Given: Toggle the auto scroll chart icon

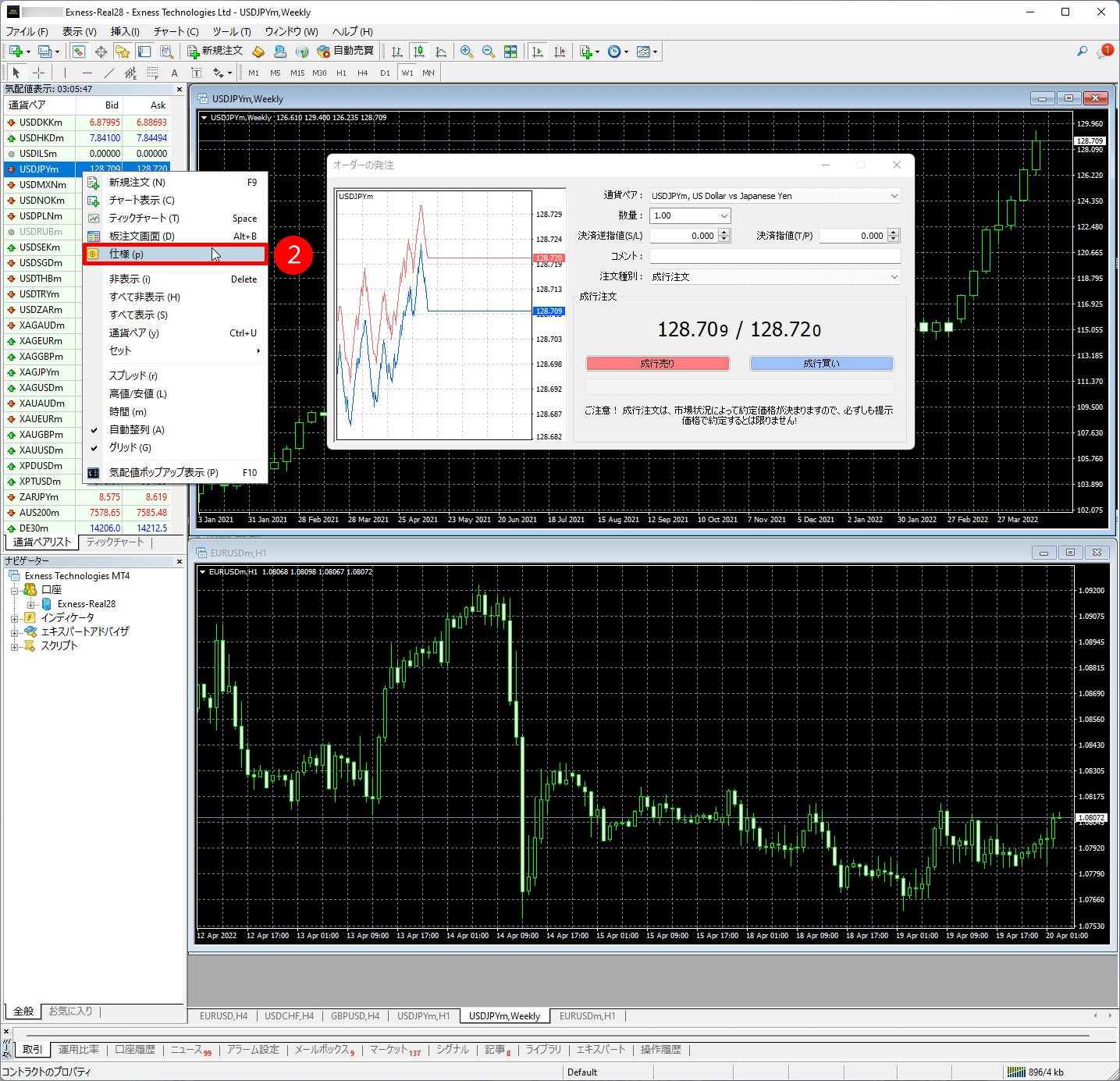Looking at the screenshot, I should (x=538, y=52).
